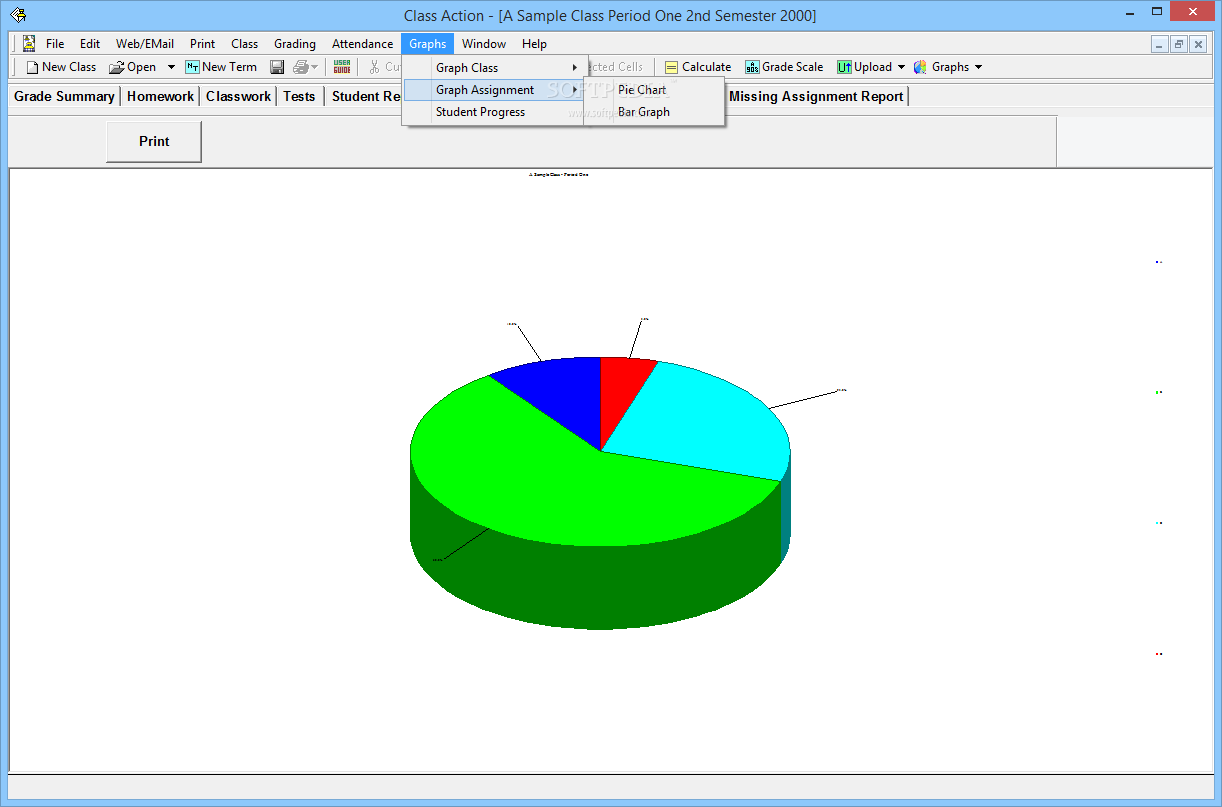Click the Class Action title bar icon
This screenshot has width=1222, height=807.
(18, 14)
